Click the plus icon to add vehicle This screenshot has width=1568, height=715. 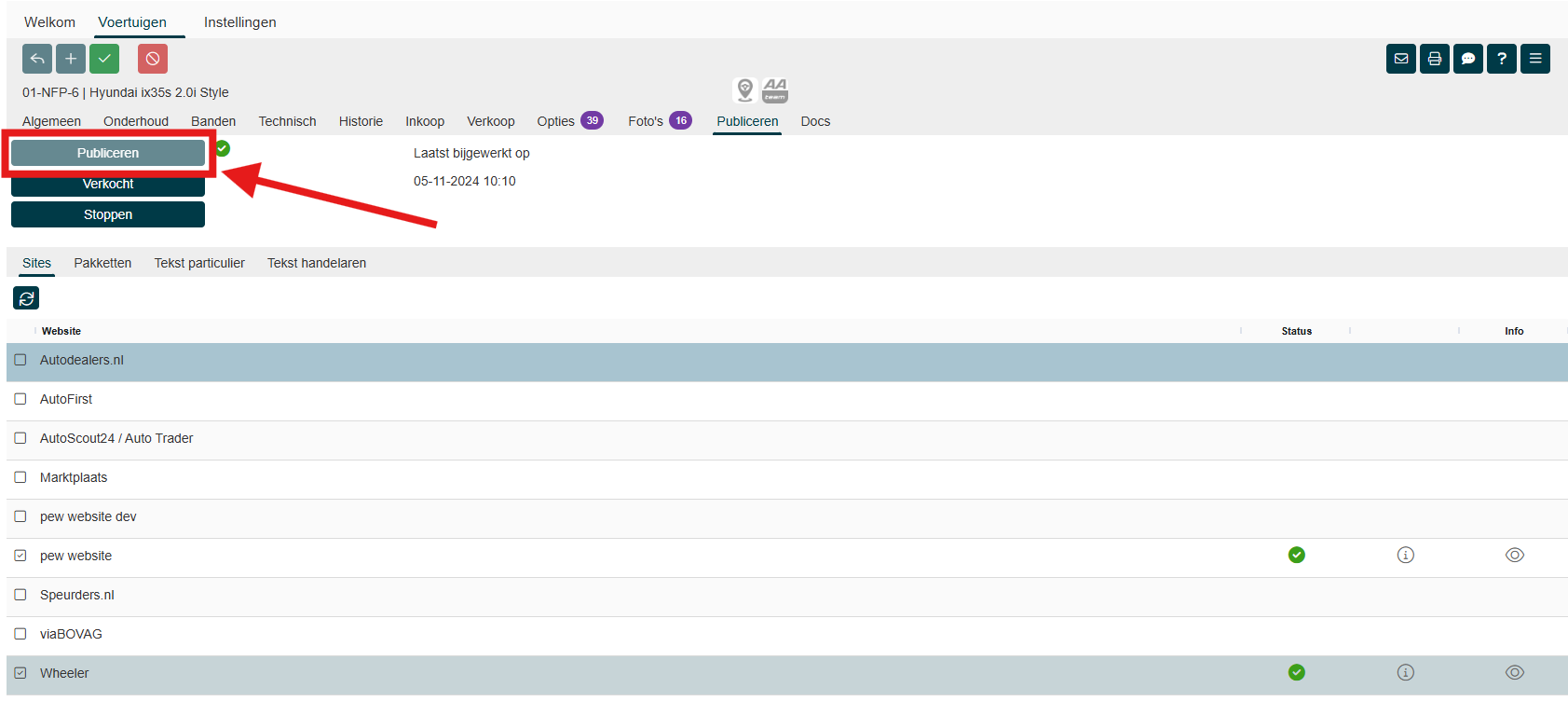click(x=71, y=59)
